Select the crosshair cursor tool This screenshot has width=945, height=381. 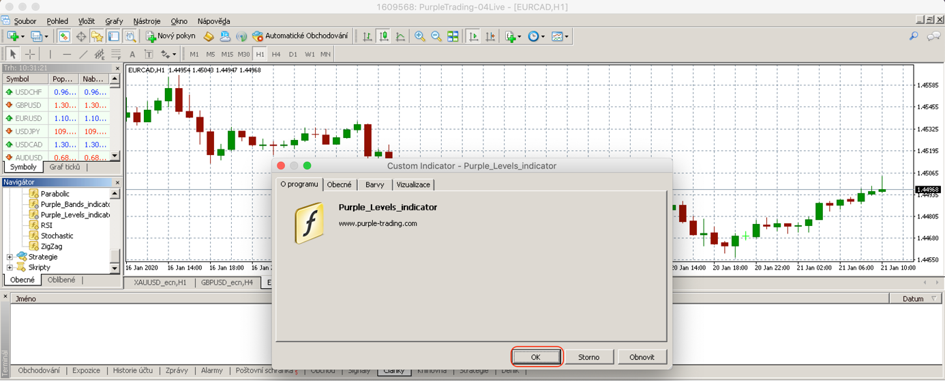pyautogui.click(x=30, y=54)
